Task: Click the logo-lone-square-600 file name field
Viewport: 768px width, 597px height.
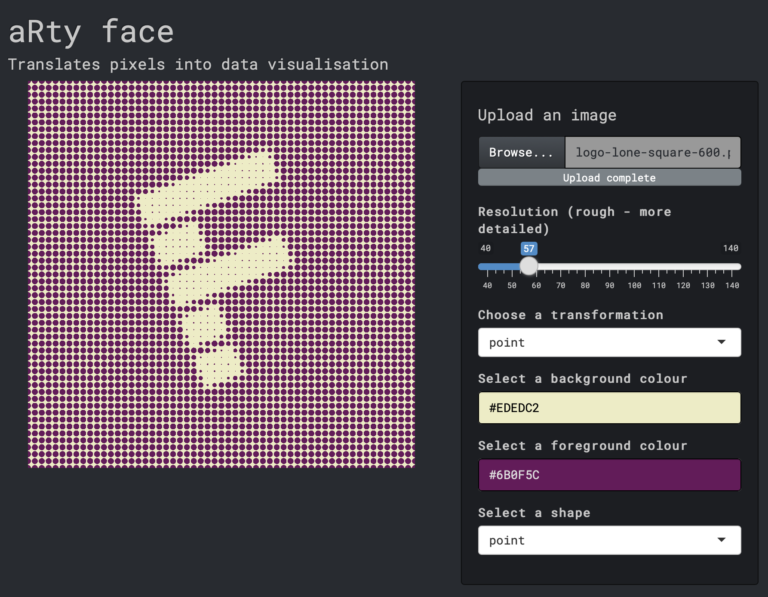Action: pos(652,152)
